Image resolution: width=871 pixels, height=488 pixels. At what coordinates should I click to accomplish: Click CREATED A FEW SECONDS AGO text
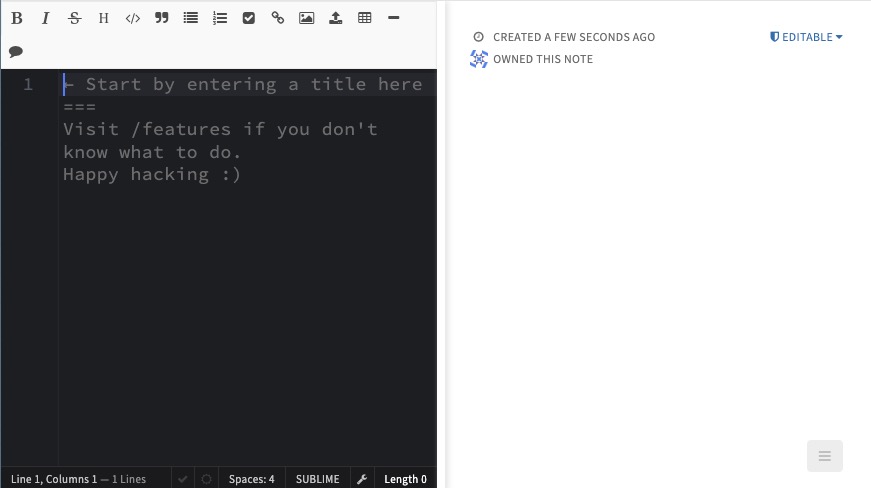point(574,37)
